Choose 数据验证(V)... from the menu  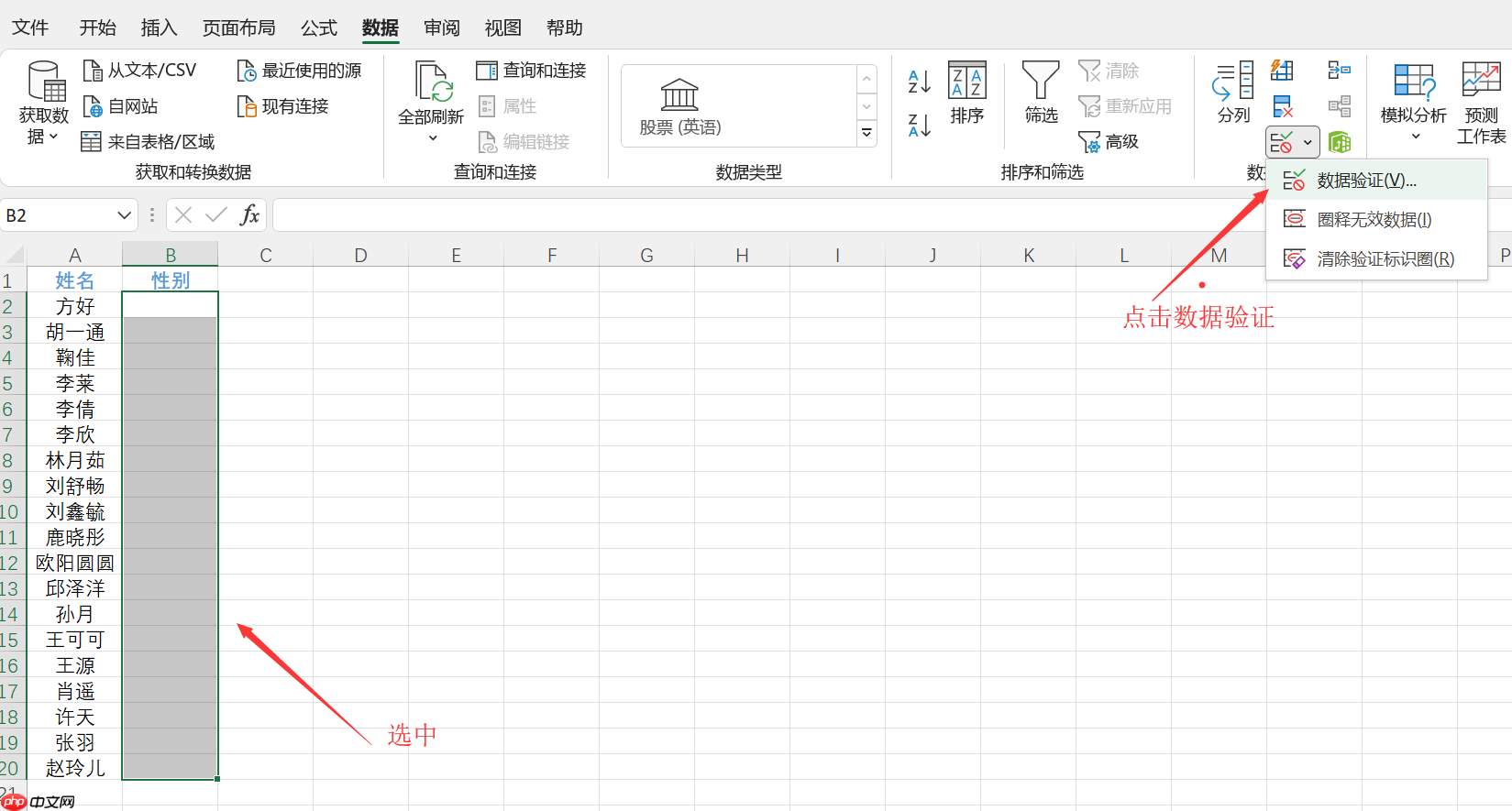(1376, 181)
